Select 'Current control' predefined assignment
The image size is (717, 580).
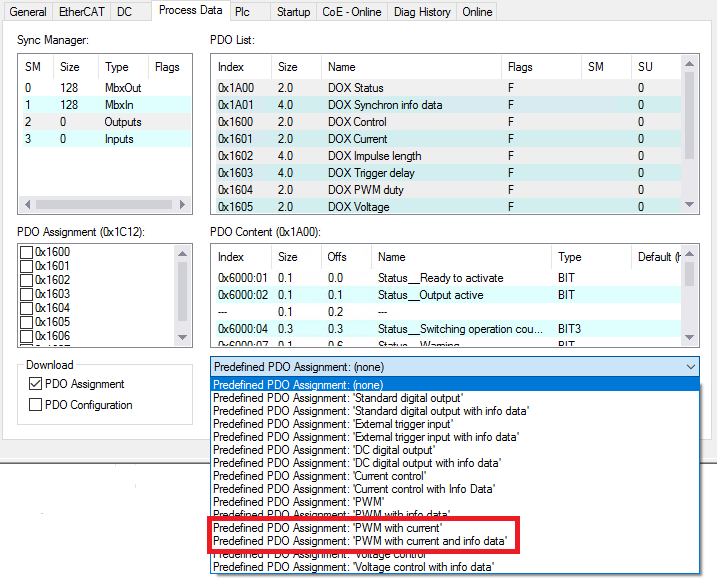point(455,476)
